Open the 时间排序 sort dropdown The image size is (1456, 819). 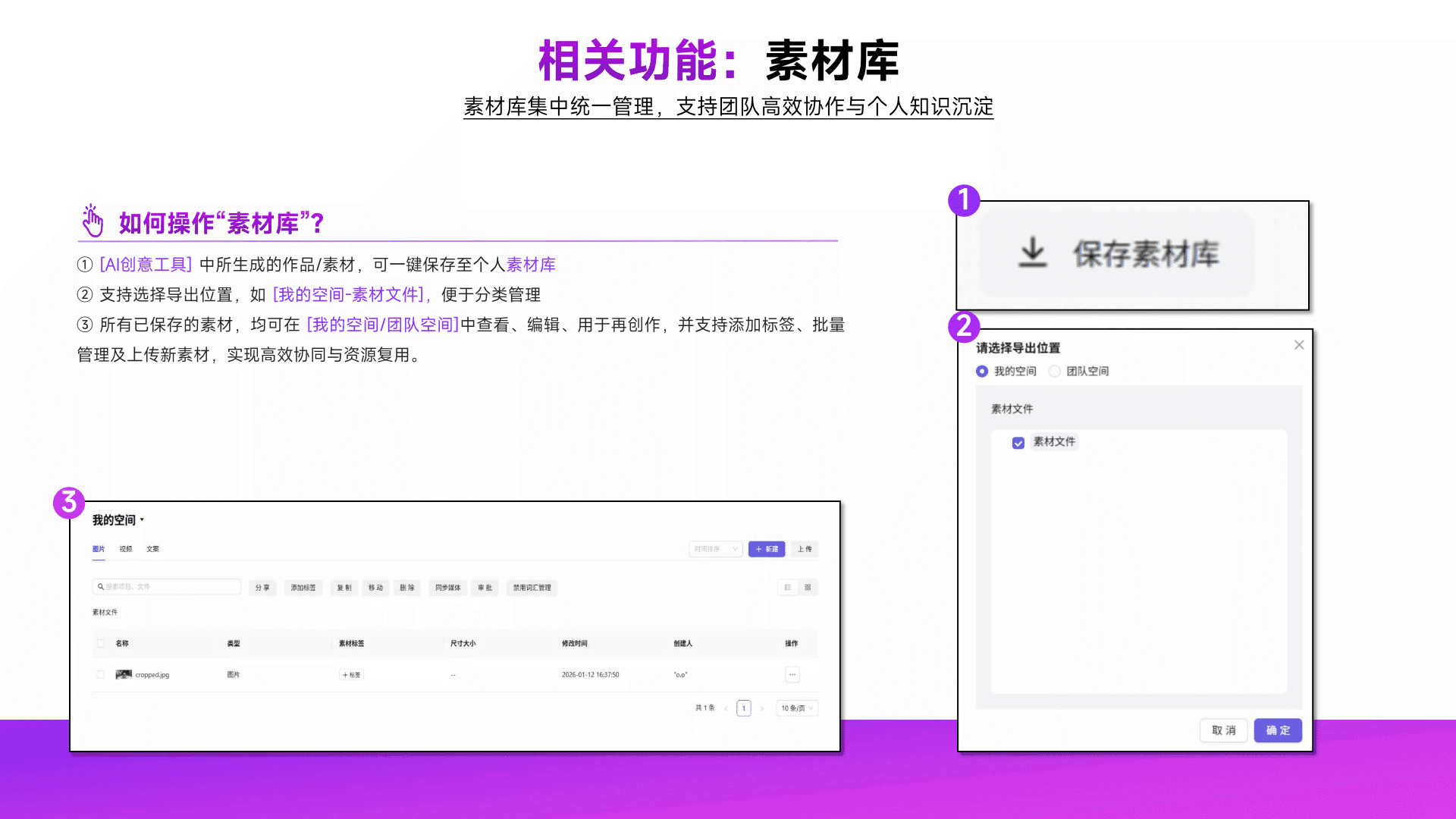click(715, 549)
